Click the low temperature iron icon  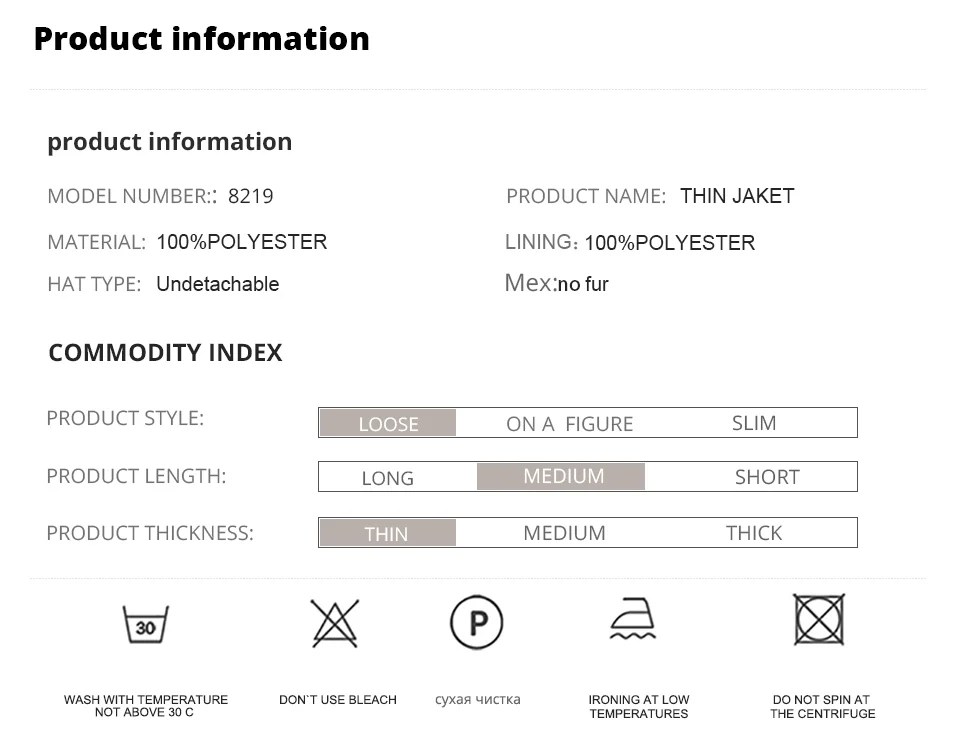coord(633,619)
